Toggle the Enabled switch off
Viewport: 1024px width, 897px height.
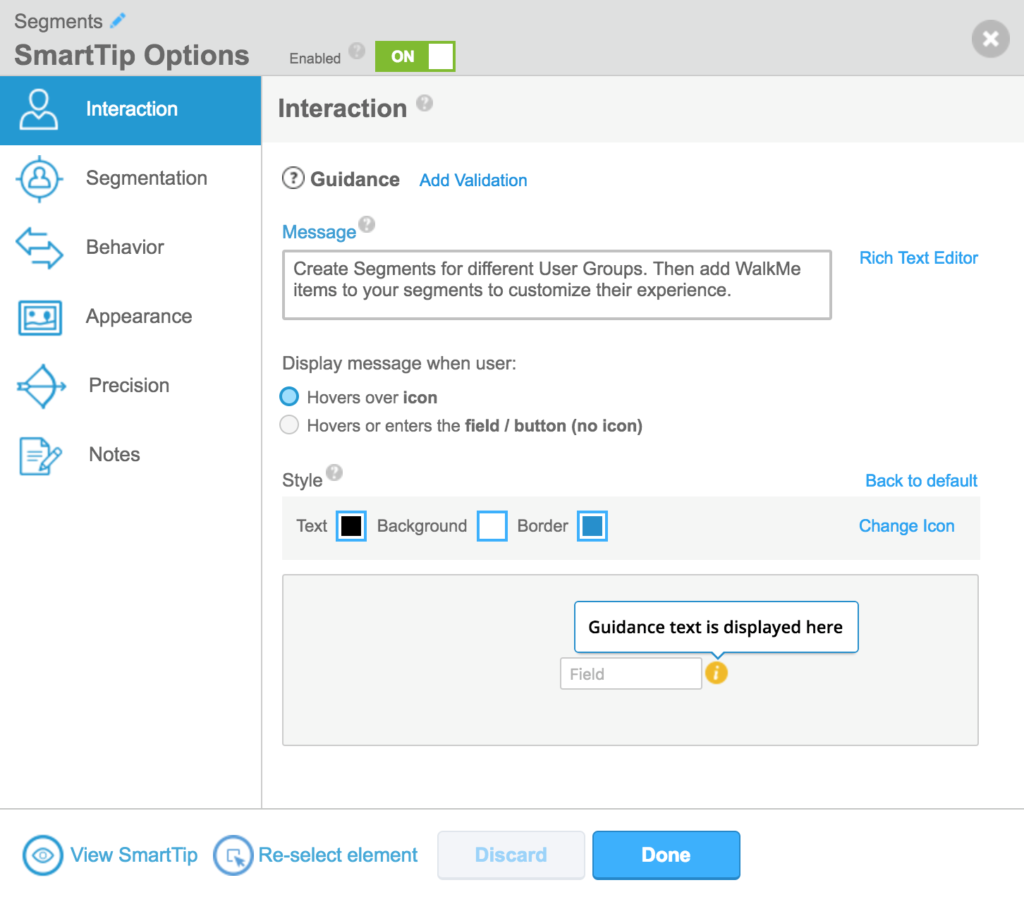click(x=415, y=57)
